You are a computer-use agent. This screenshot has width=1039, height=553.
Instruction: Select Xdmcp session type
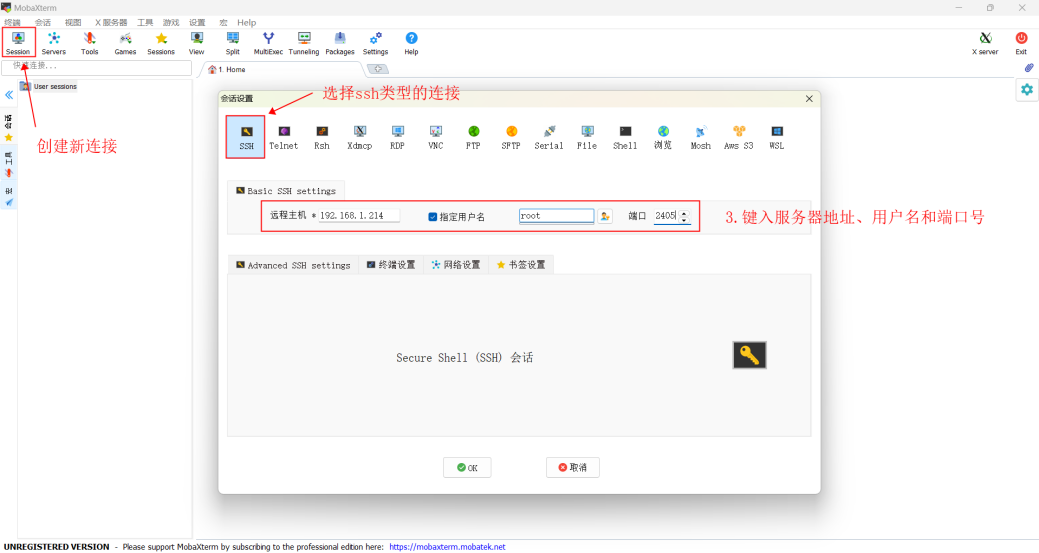(x=360, y=138)
